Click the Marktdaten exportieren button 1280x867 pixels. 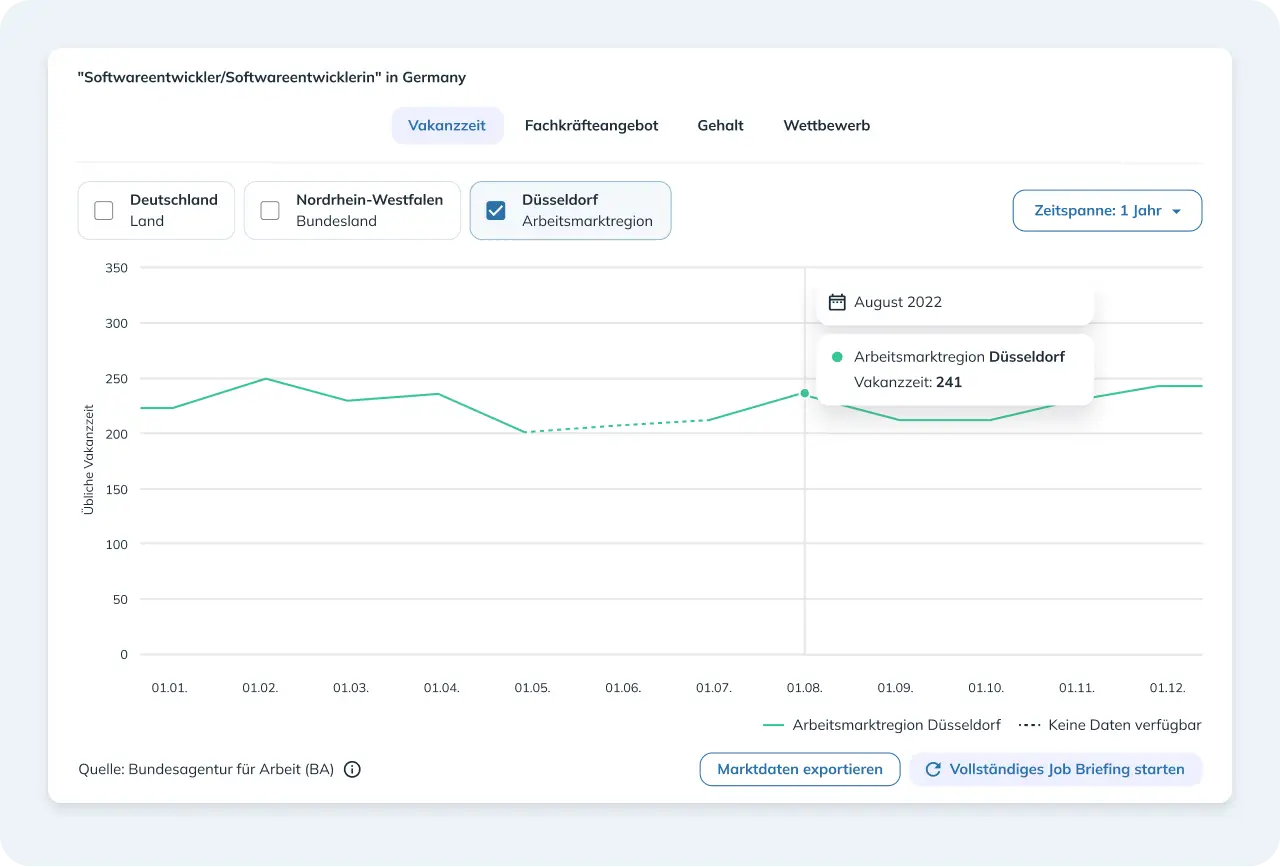(800, 769)
